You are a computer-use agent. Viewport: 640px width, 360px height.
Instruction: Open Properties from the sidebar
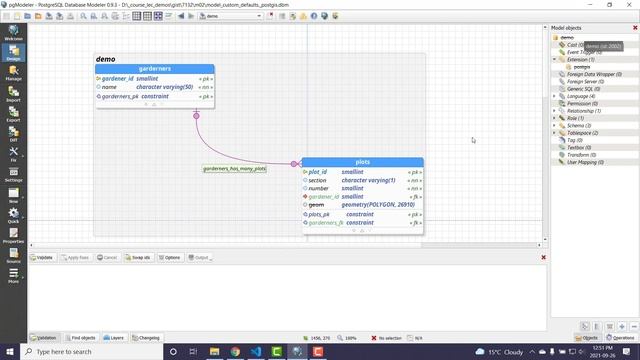(13, 236)
